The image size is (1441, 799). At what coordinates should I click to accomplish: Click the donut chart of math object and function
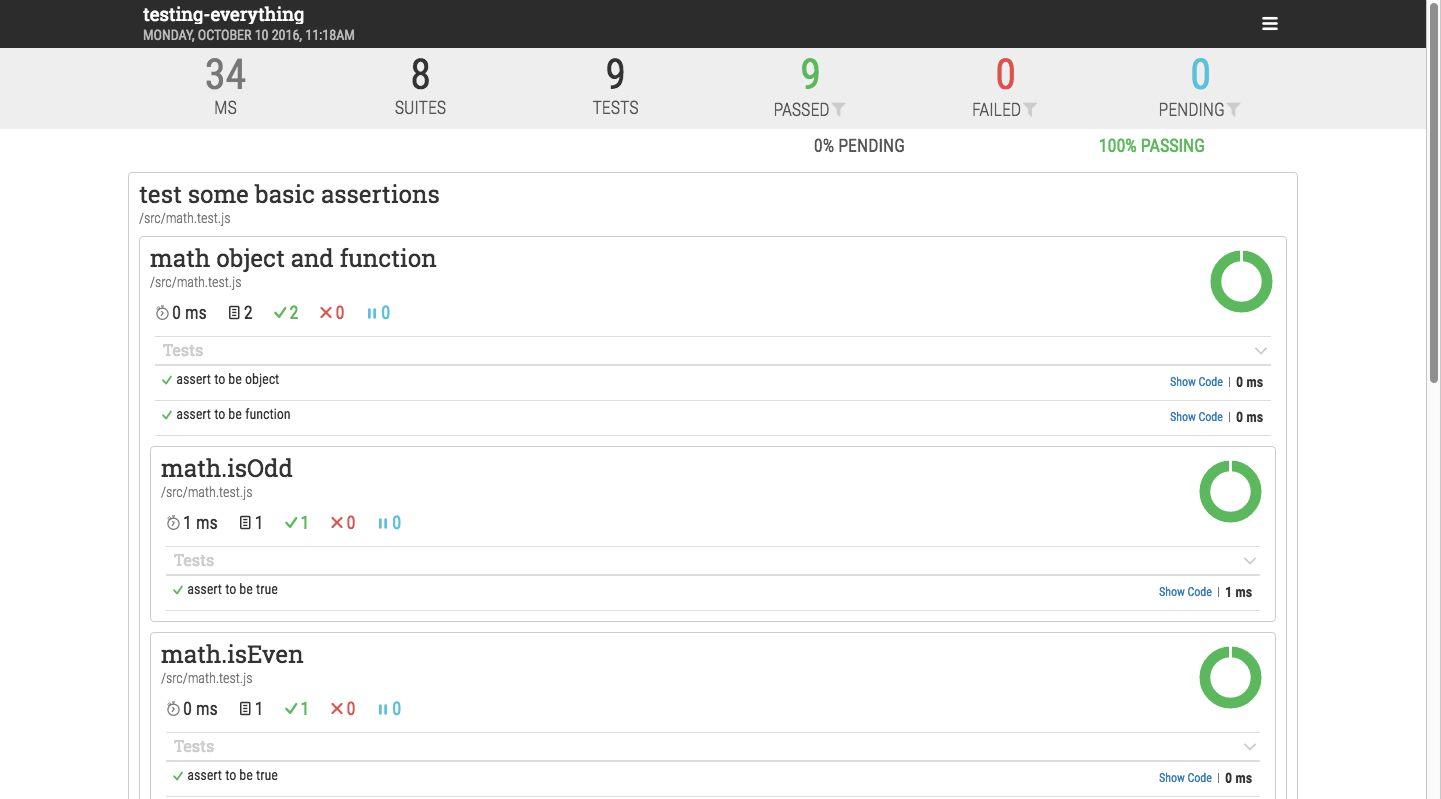(1241, 281)
